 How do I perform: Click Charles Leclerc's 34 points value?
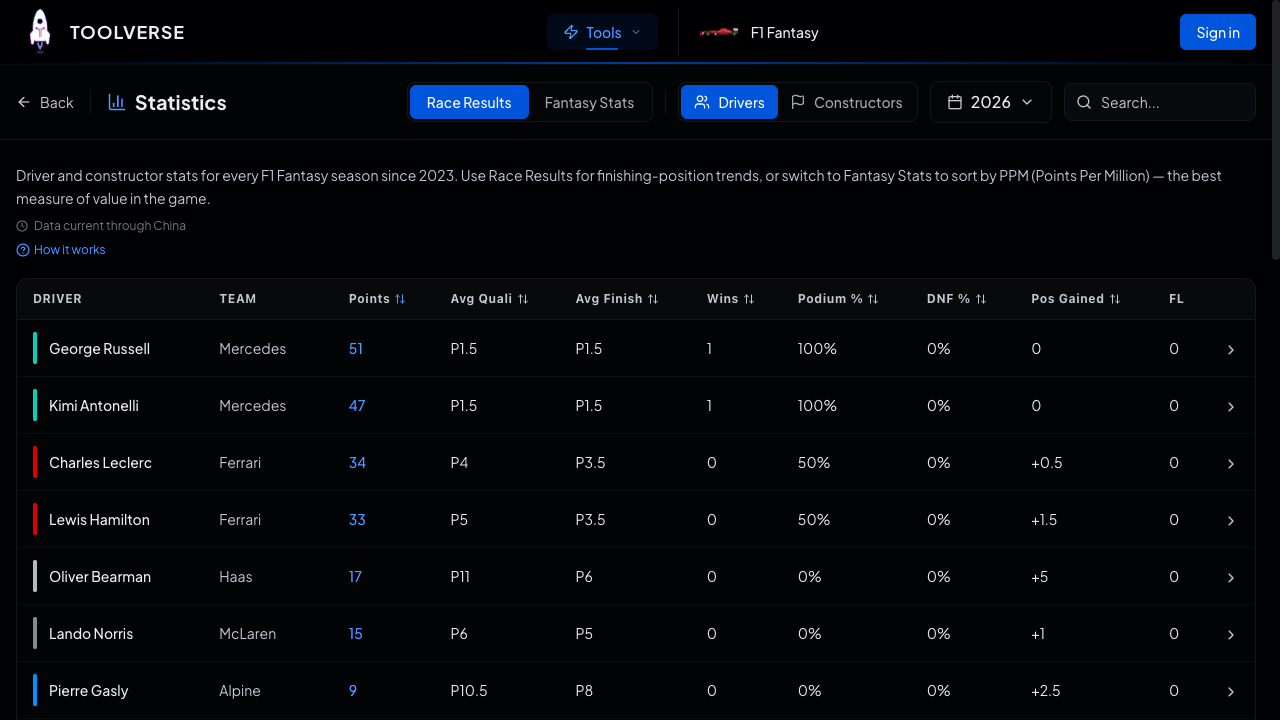coord(357,463)
